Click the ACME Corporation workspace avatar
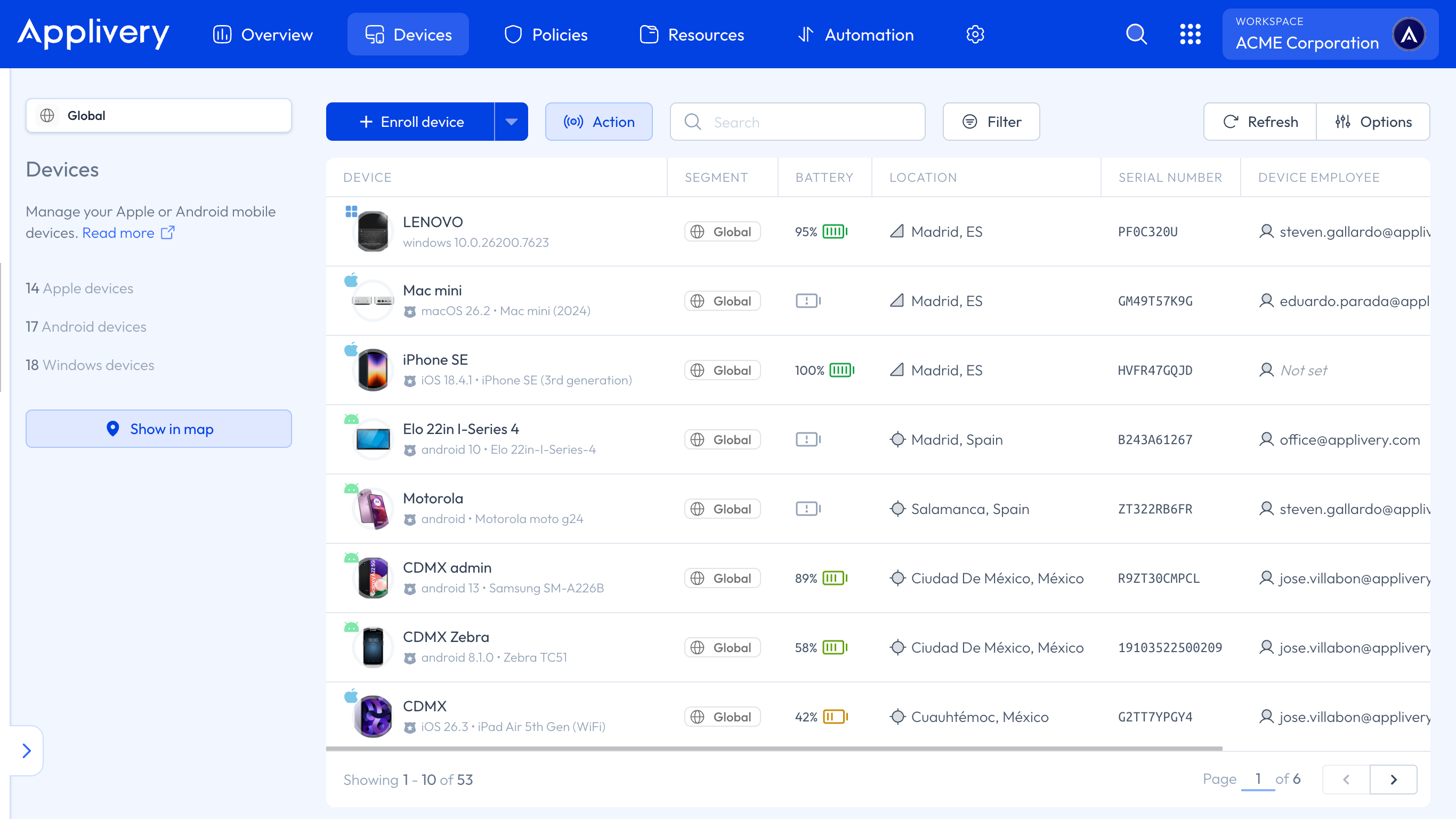 pos(1409,35)
